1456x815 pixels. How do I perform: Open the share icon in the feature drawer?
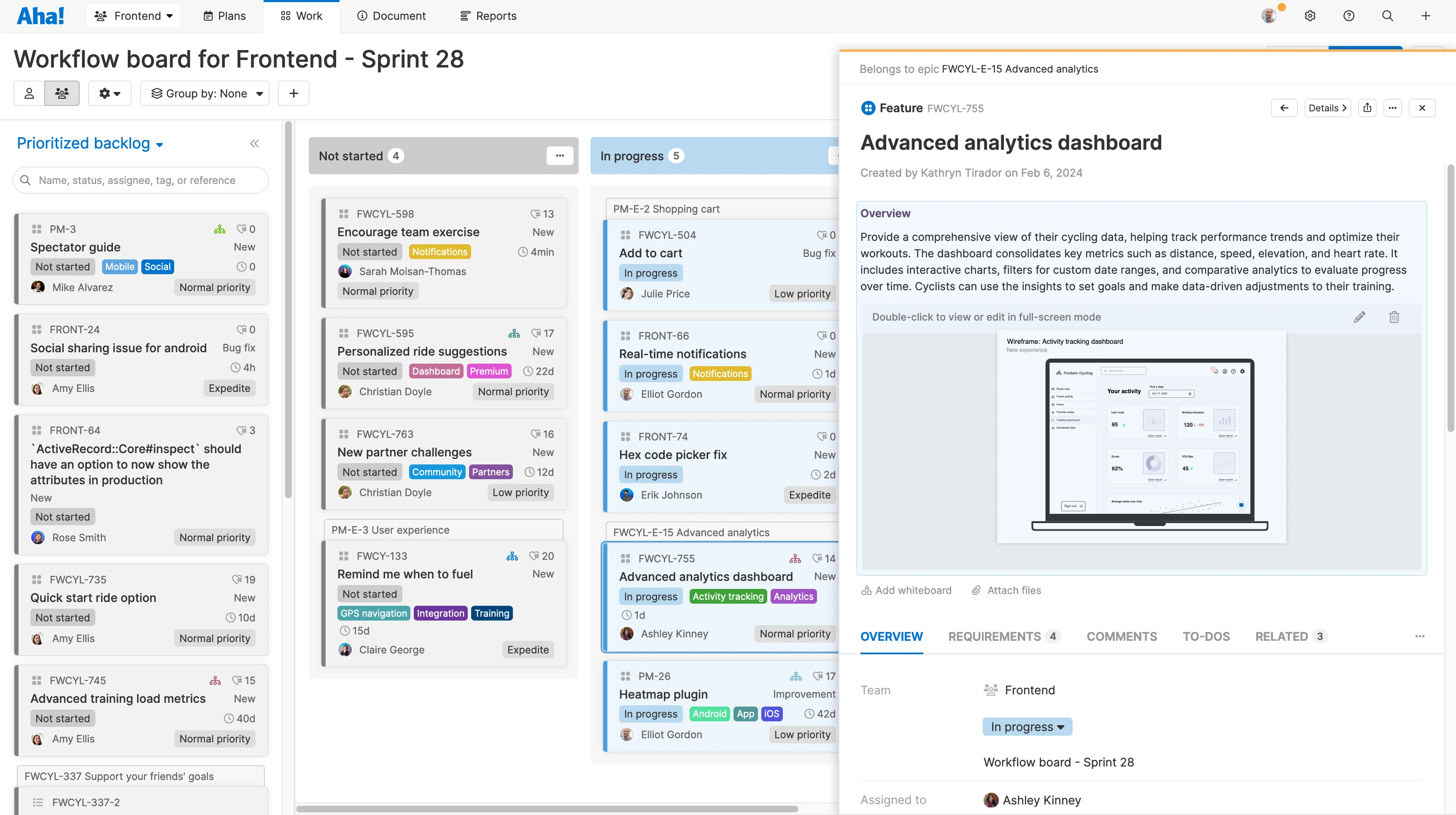click(1367, 108)
